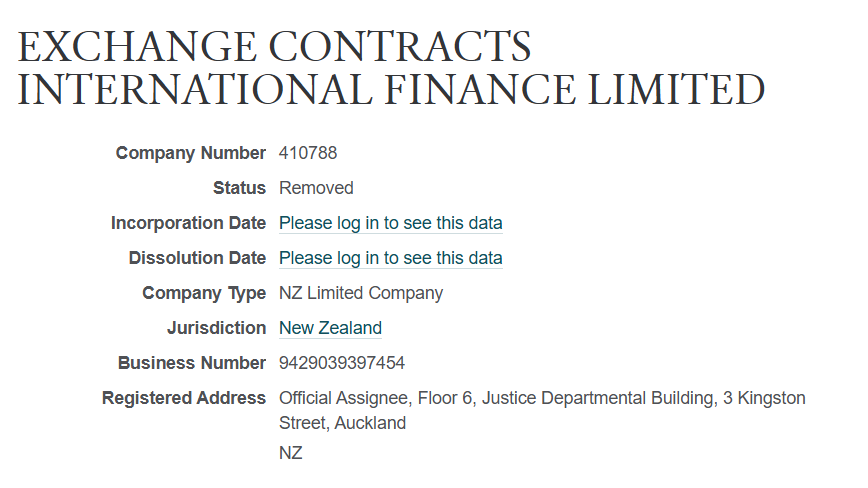Click the login link beside Incorporation Date
Image resolution: width=868 pixels, height=488 pixels.
click(390, 223)
